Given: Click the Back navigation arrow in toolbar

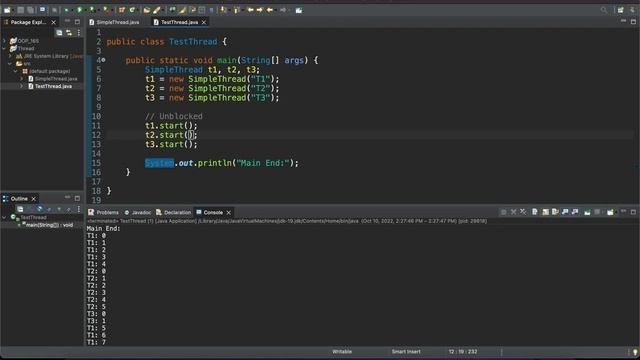Looking at the screenshot, I should (x=269, y=10).
